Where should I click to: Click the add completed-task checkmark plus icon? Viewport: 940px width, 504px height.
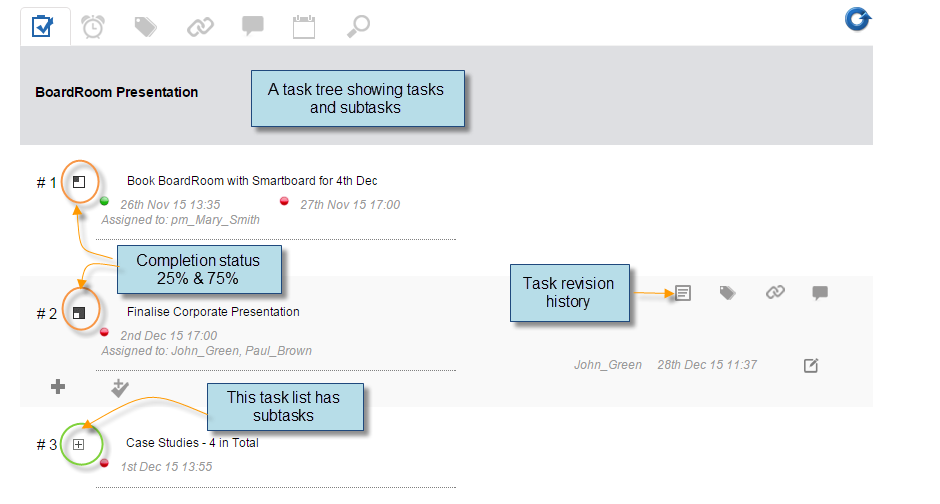tap(120, 388)
